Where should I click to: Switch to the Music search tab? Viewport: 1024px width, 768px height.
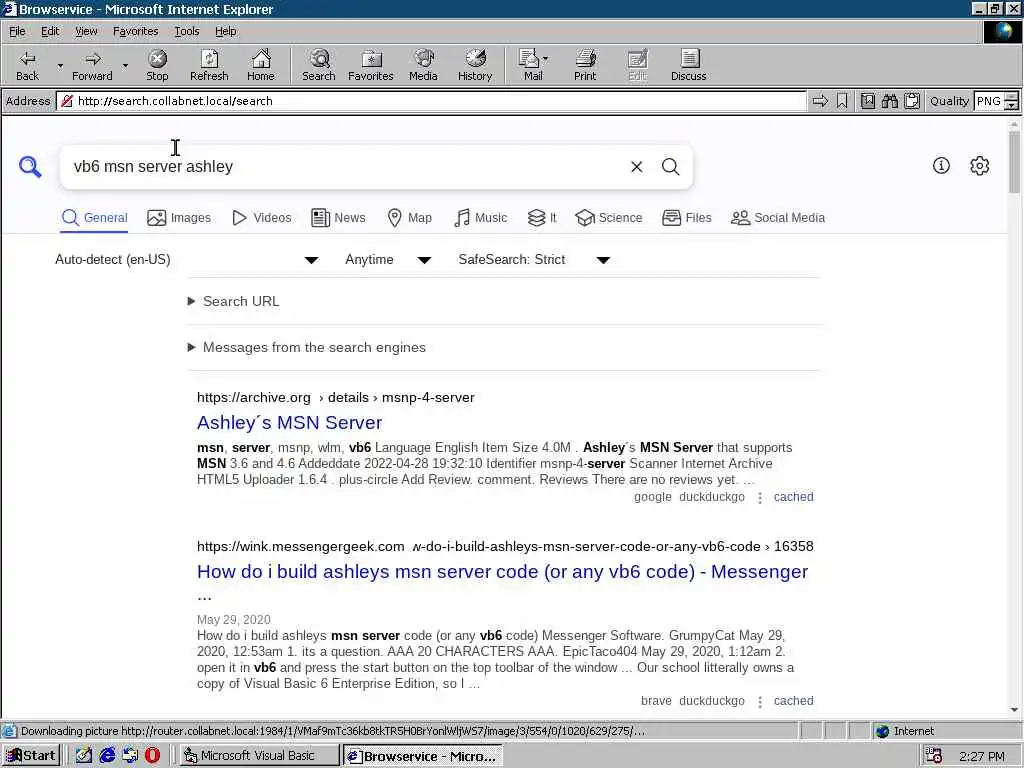(x=480, y=217)
